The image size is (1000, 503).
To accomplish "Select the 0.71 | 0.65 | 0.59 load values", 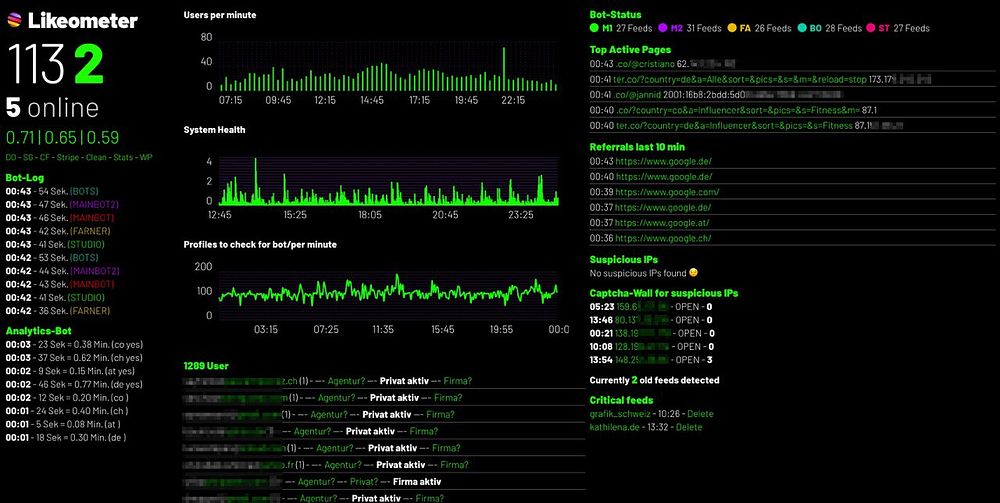I will [62, 138].
